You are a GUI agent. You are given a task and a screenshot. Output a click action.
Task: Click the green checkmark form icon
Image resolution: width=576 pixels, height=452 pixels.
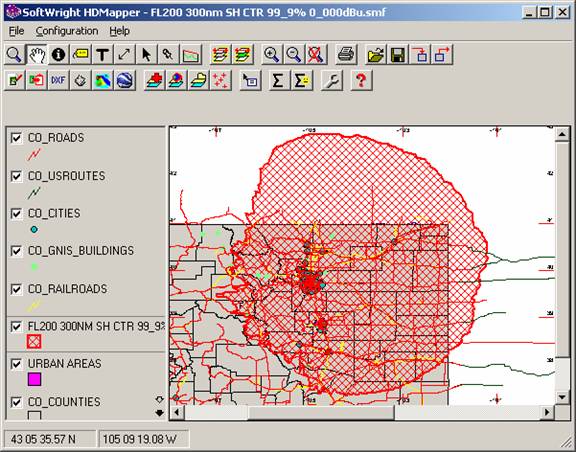click(x=14, y=80)
